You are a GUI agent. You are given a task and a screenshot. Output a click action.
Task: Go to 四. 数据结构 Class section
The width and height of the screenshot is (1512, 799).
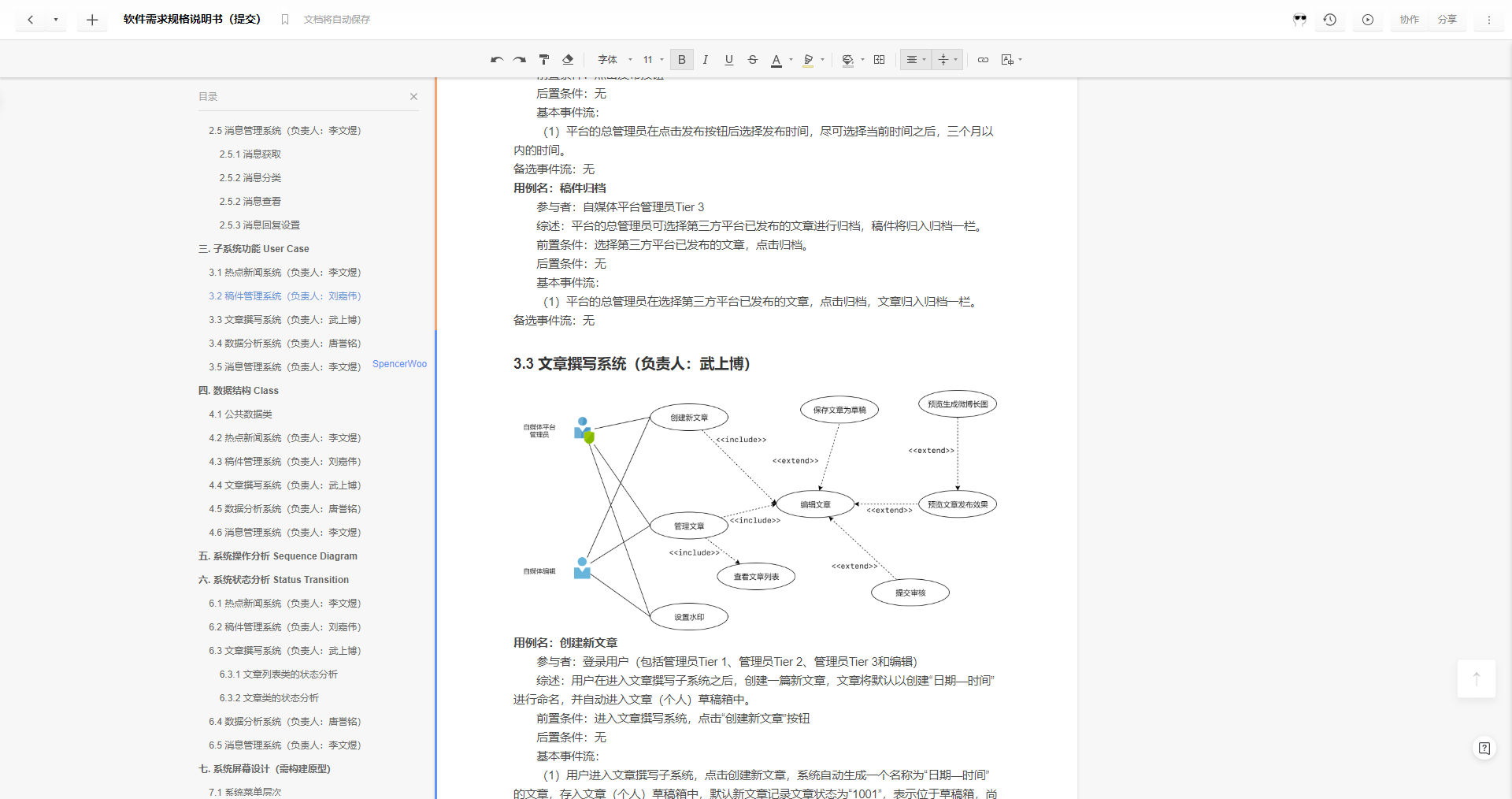239,391
